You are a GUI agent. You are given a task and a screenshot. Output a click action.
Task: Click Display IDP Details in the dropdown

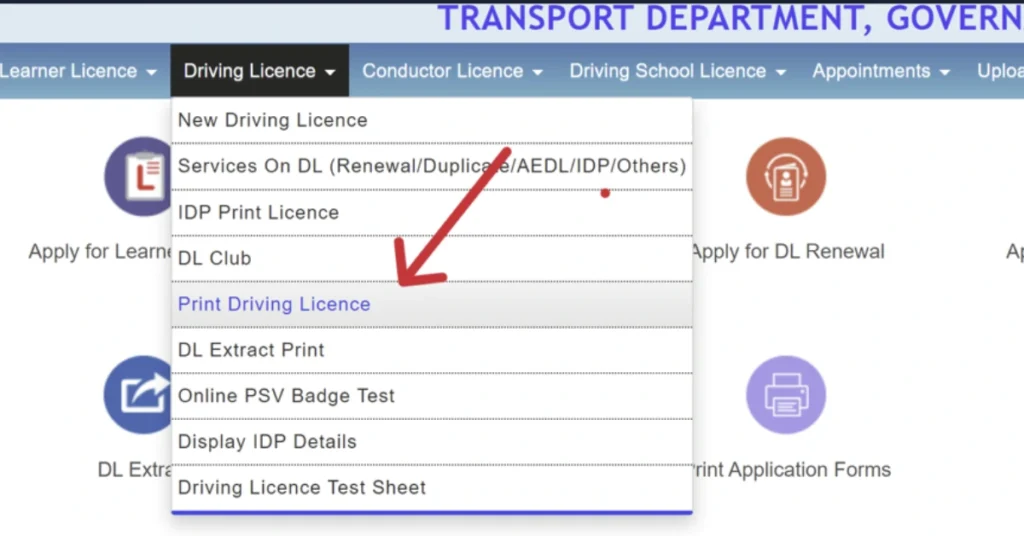[x=267, y=442]
